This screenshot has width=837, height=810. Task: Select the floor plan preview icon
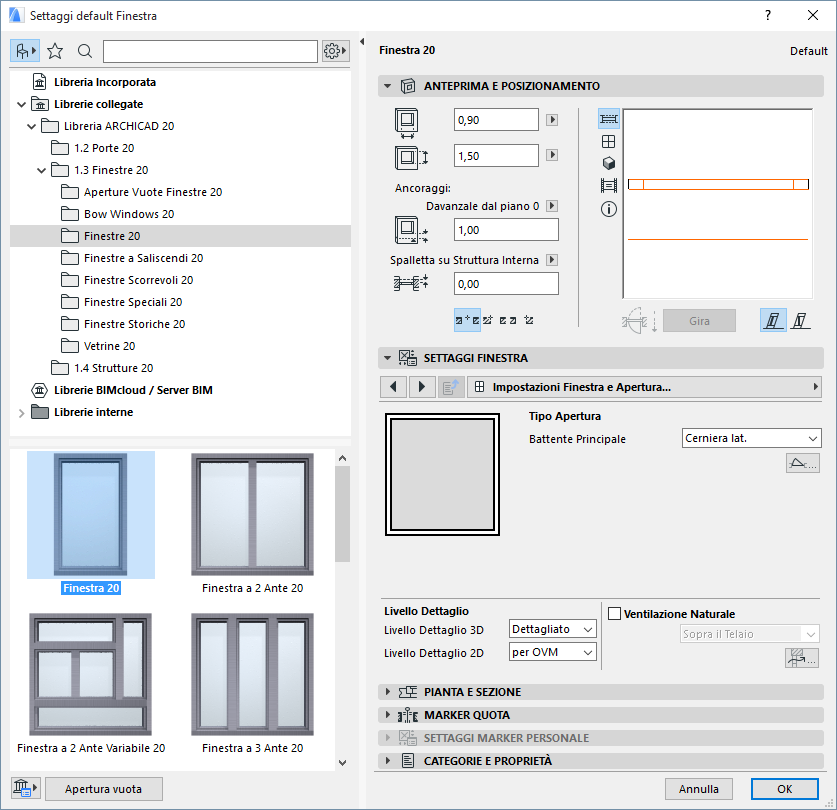(x=608, y=119)
